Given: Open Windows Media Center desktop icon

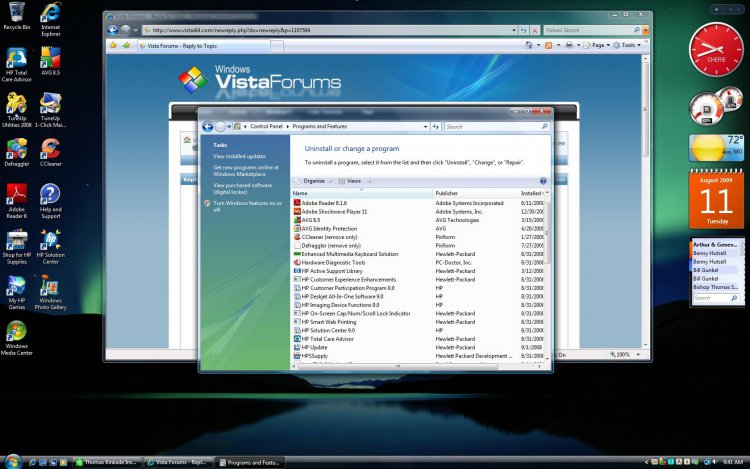Looking at the screenshot, I should [16, 338].
